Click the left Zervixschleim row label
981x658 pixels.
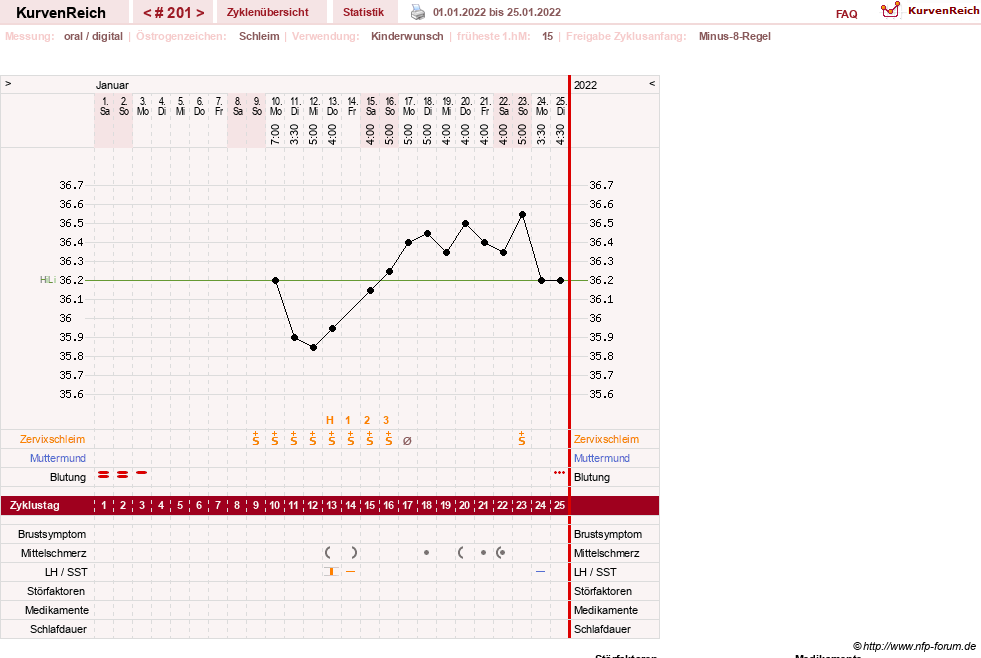[x=53, y=439]
